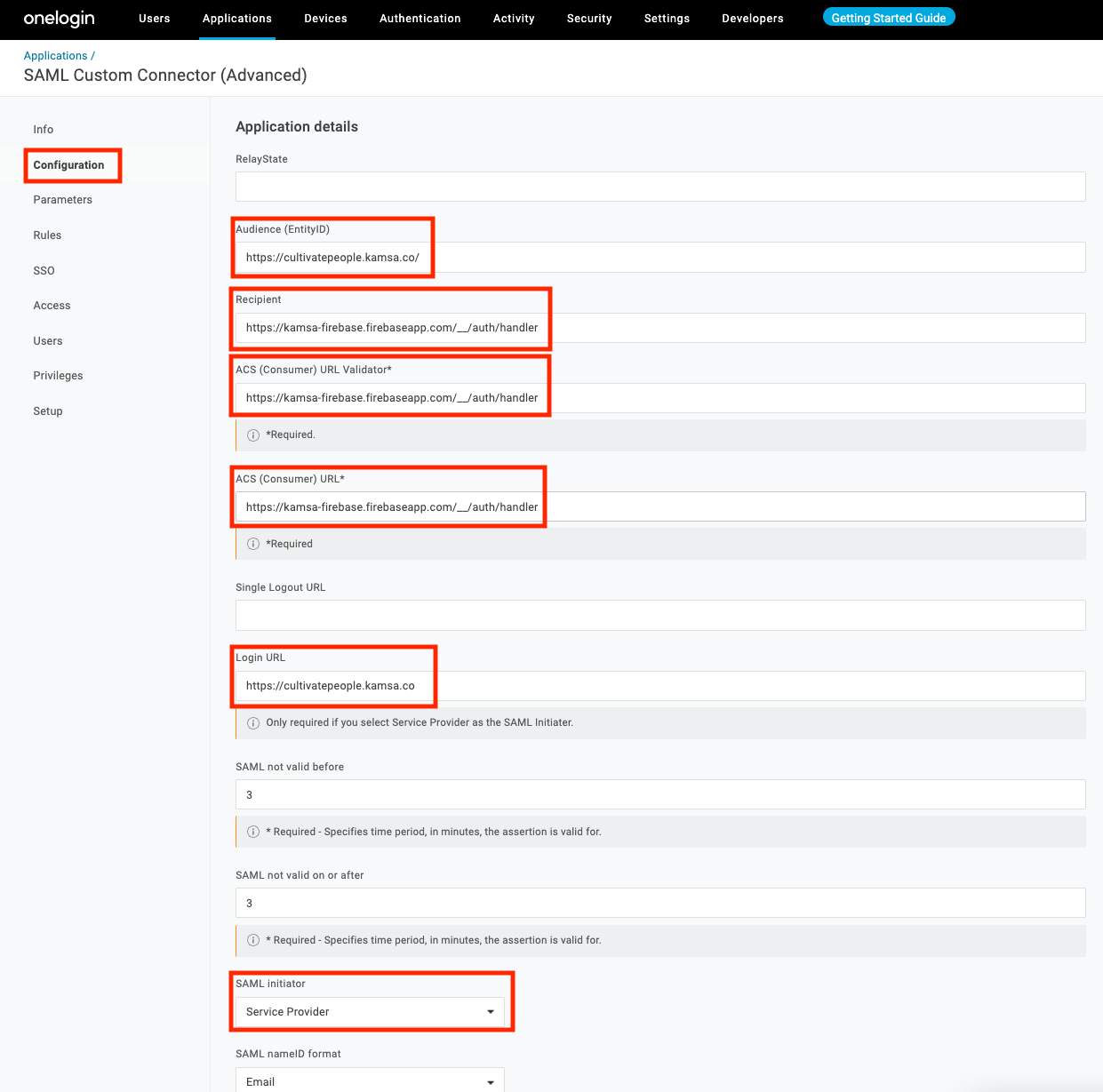1103x1092 pixels.
Task: Click the info icon beside '*Required' under ACS URL
Action: [x=253, y=544]
